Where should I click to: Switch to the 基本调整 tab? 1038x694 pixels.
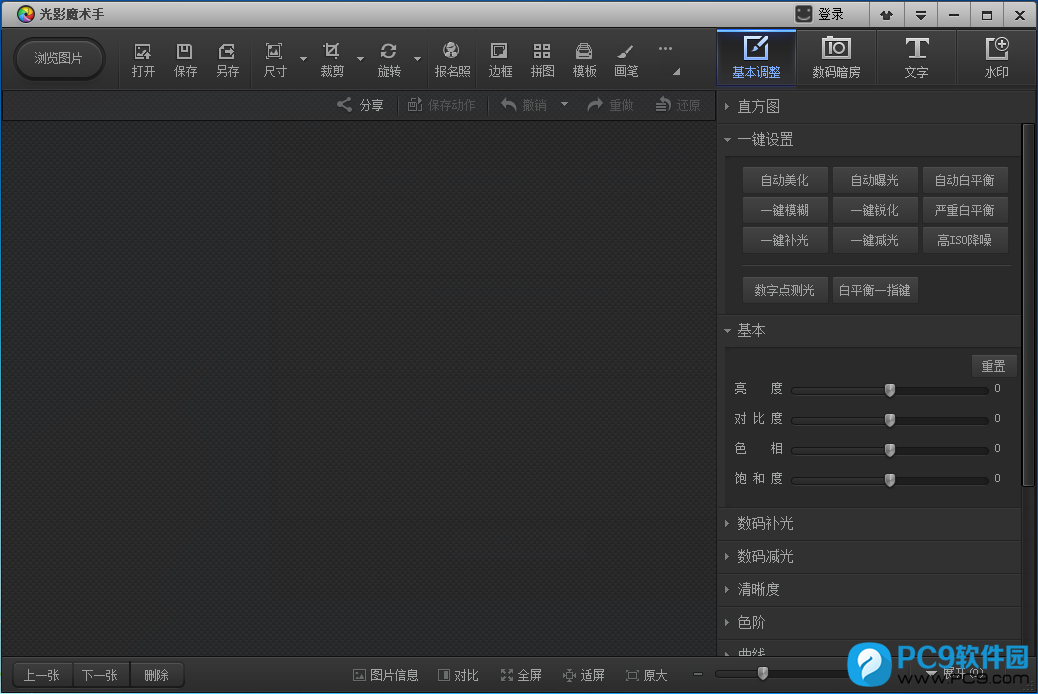(756, 58)
